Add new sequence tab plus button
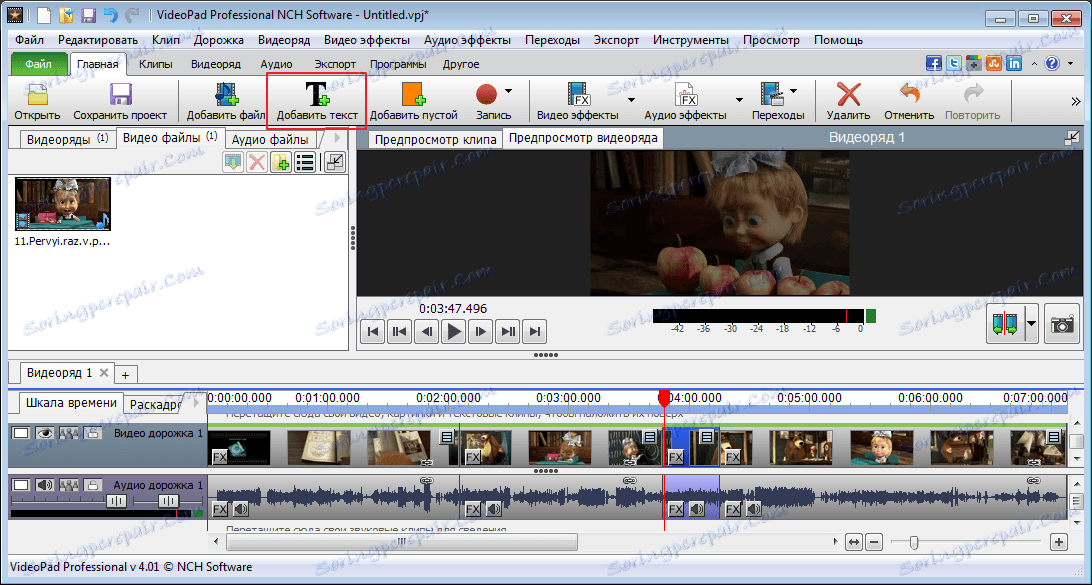The height and width of the screenshot is (585, 1092). coord(125,374)
